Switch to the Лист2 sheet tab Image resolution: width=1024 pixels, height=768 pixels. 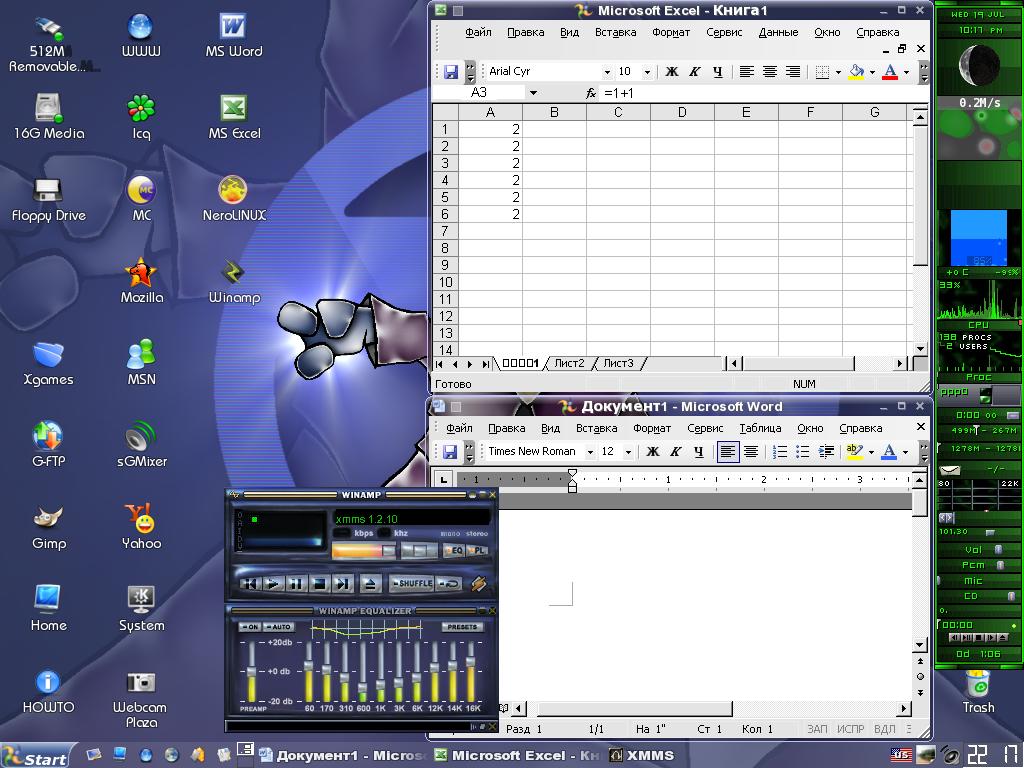click(569, 364)
